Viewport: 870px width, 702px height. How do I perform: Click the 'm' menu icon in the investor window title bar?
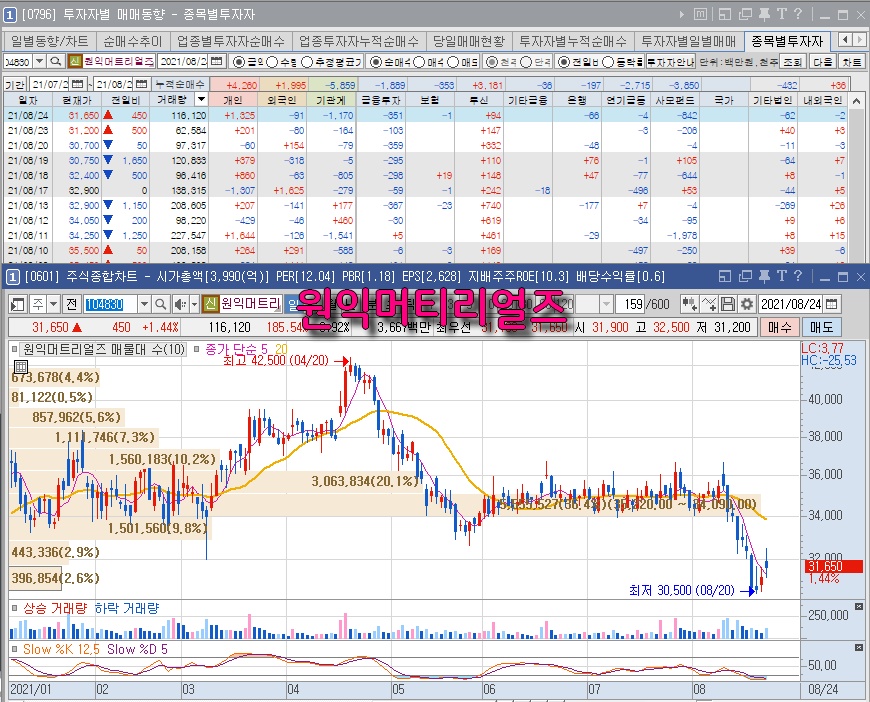[701, 14]
